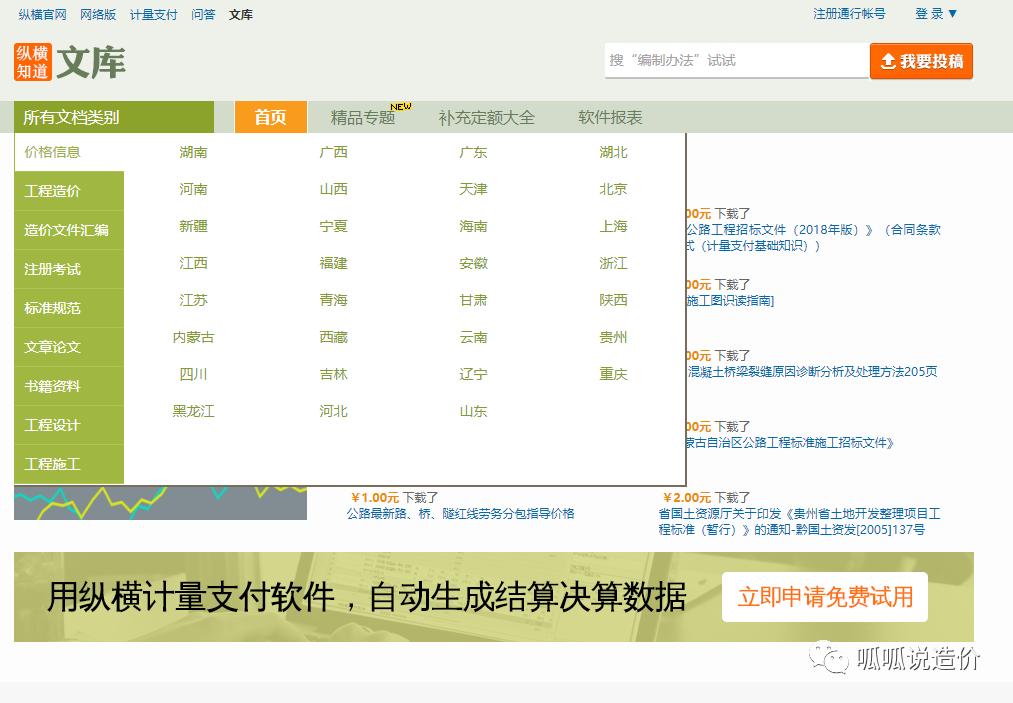The height and width of the screenshot is (703, 1013).
Task: Select the 西藏 province link
Action: 333,337
